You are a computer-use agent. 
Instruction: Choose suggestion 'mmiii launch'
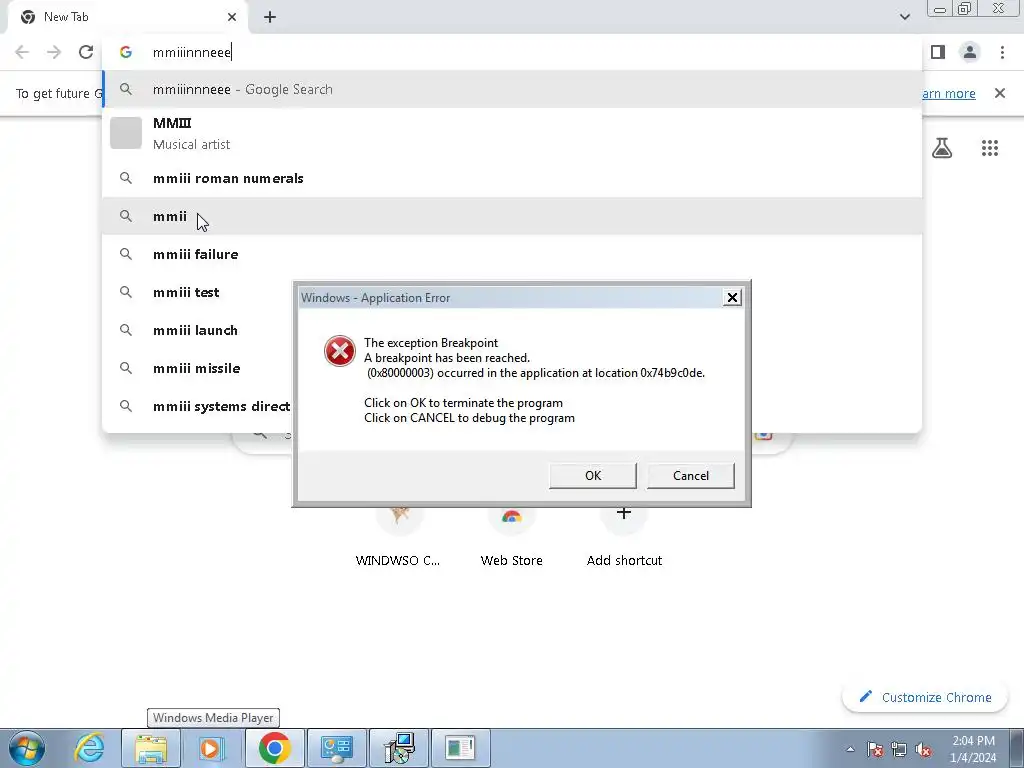[196, 330]
